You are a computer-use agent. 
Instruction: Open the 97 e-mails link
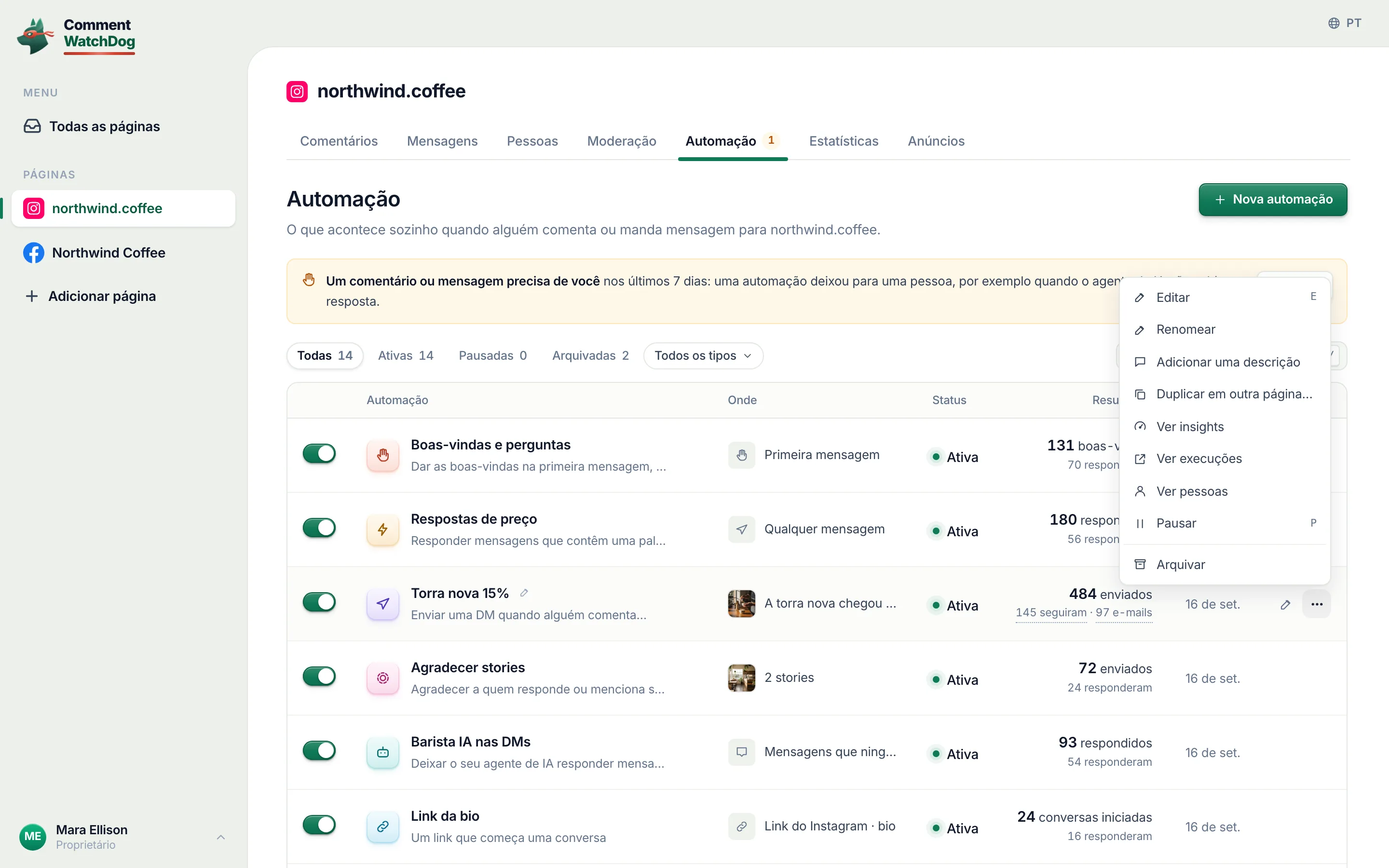coord(1123,613)
